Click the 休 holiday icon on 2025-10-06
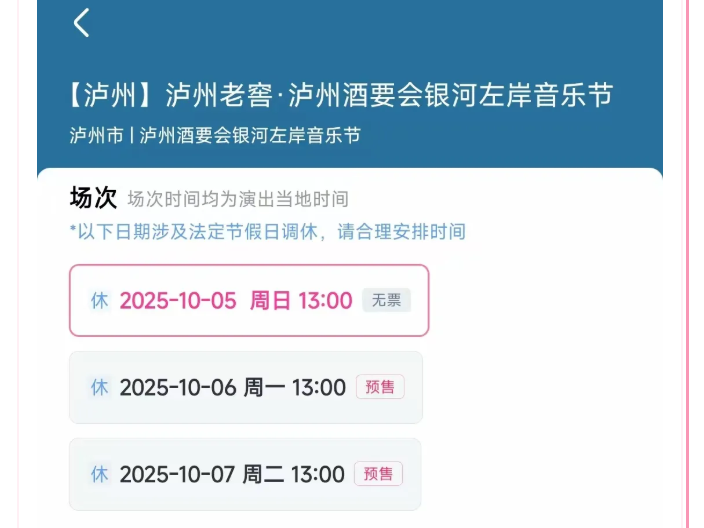This screenshot has height=528, width=704. pos(100,388)
